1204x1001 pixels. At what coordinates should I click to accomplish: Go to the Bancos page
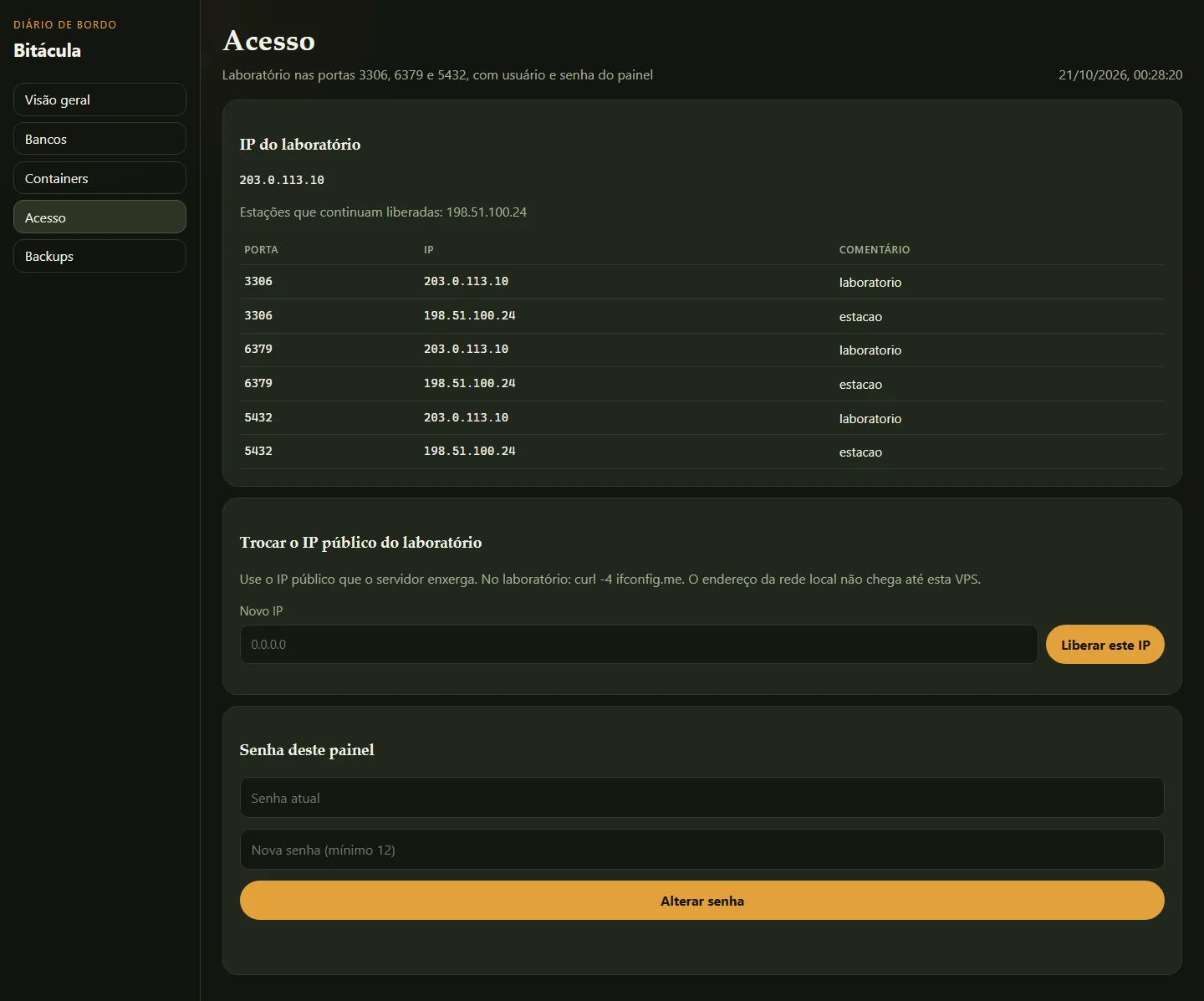[x=99, y=139]
